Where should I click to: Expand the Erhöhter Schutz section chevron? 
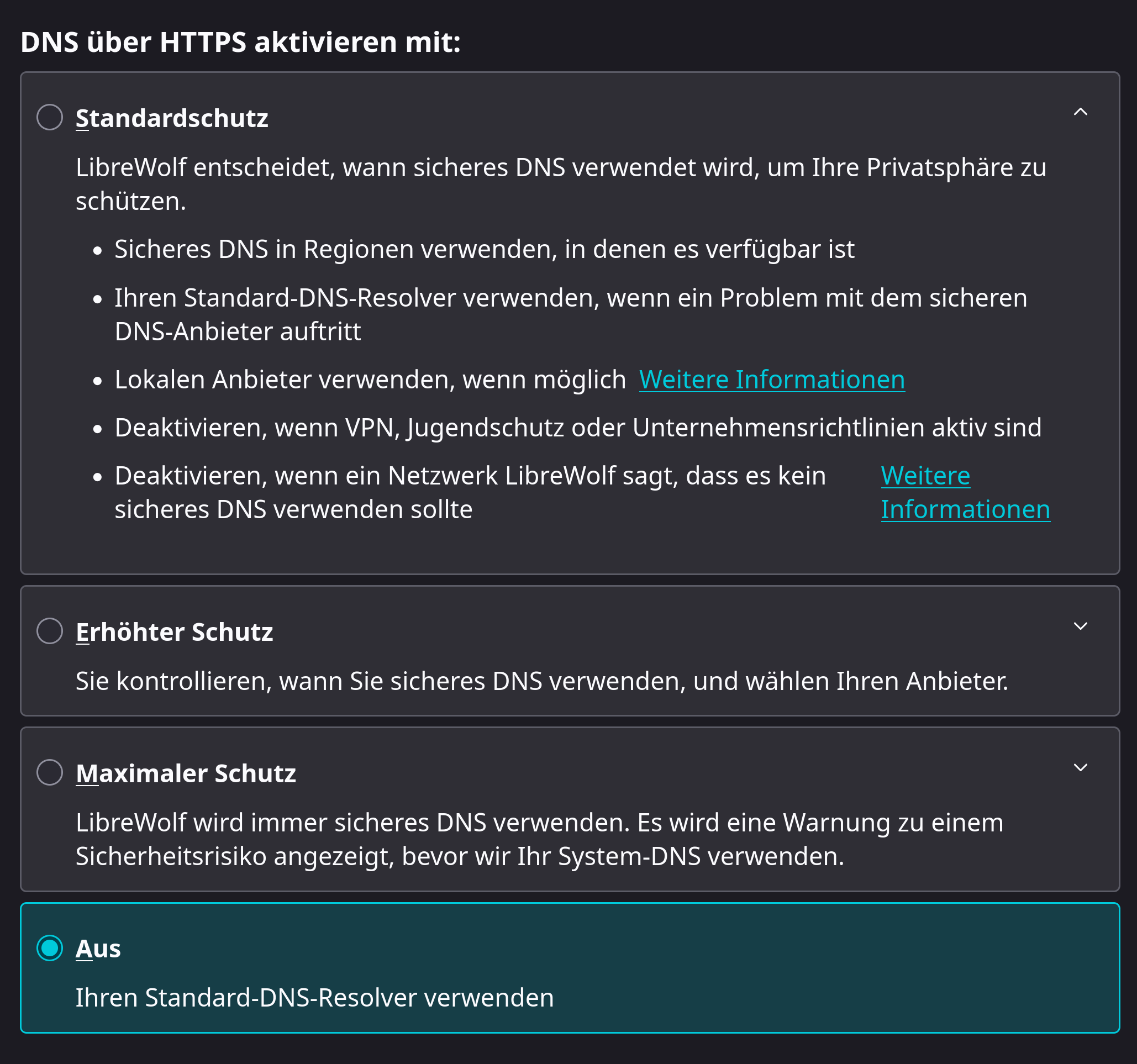pos(1080,626)
